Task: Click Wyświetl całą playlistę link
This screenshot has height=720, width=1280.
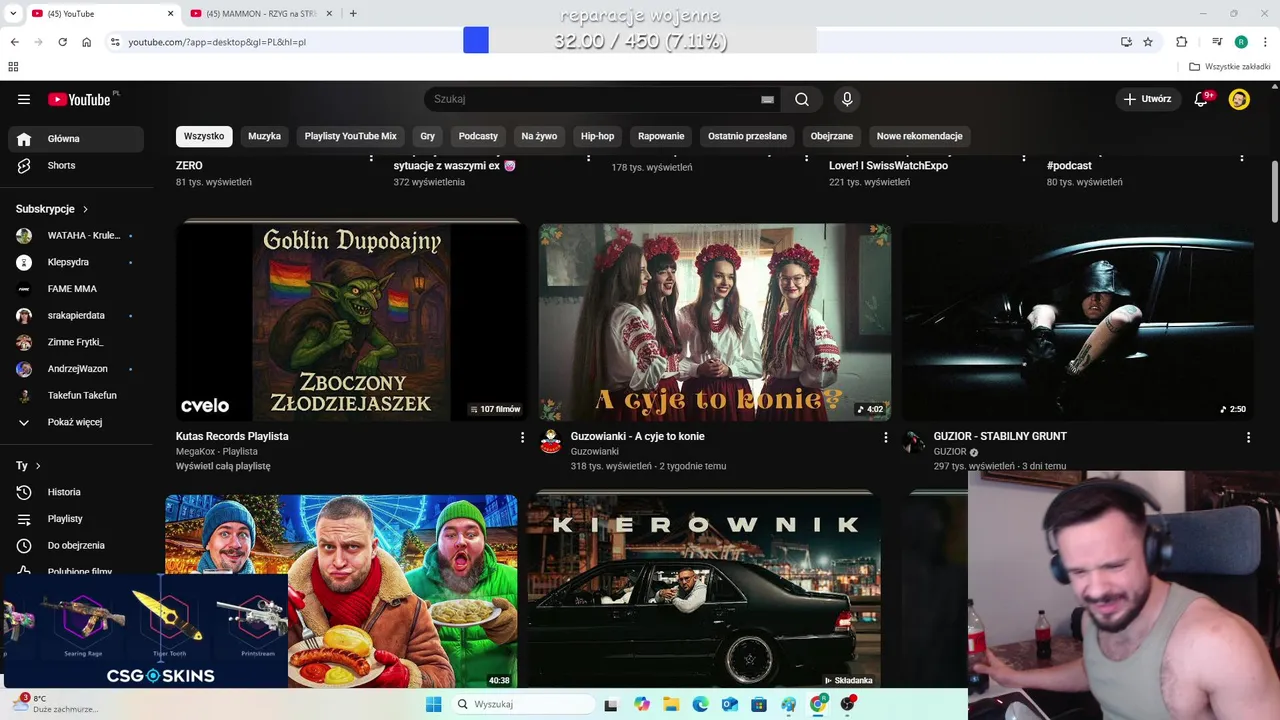Action: click(223, 466)
